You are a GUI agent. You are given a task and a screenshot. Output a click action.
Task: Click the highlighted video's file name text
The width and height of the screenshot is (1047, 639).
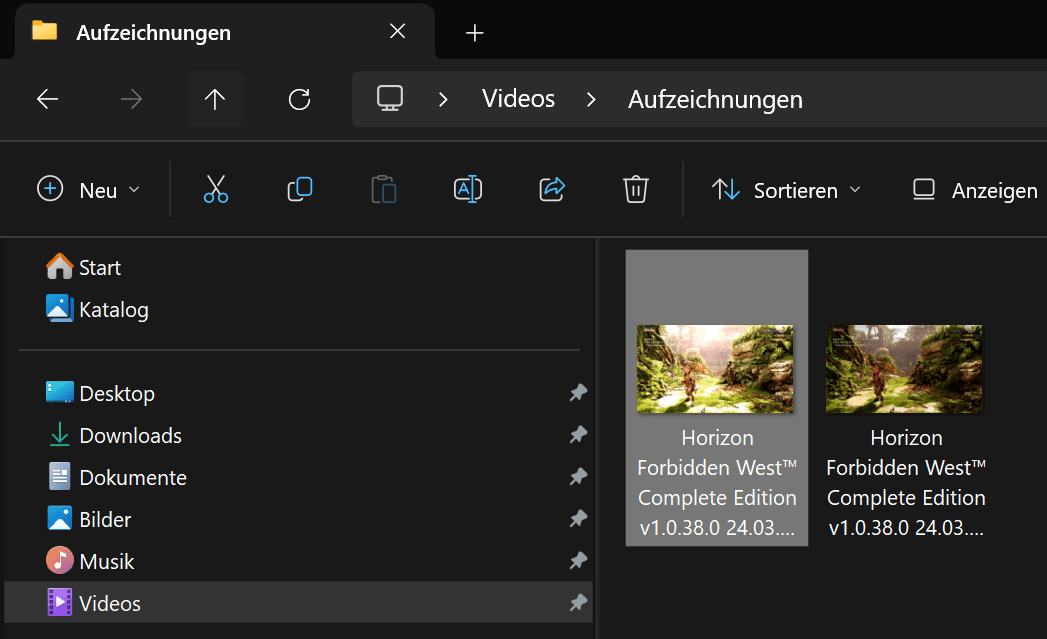(717, 483)
